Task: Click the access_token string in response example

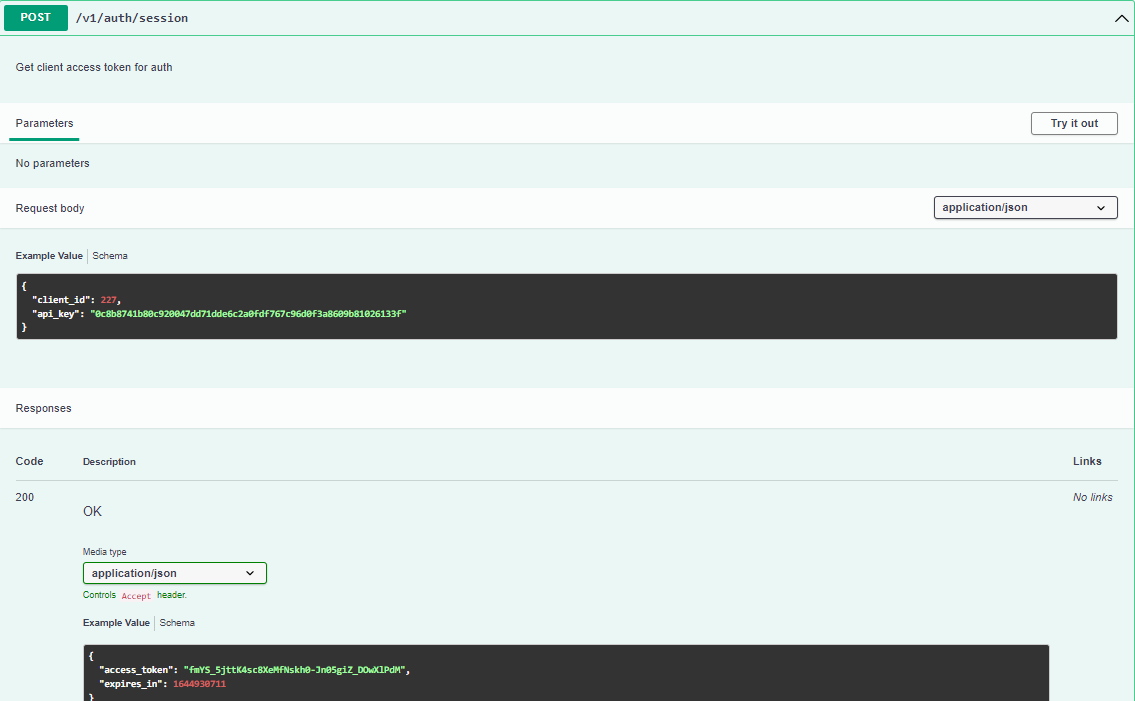Action: [296, 670]
